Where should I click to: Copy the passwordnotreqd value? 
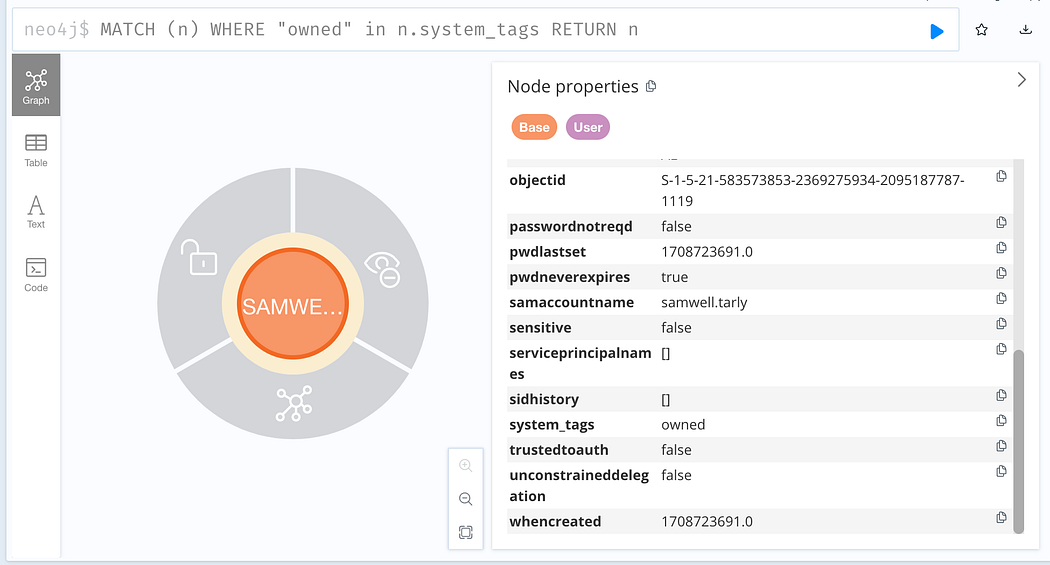1001,222
